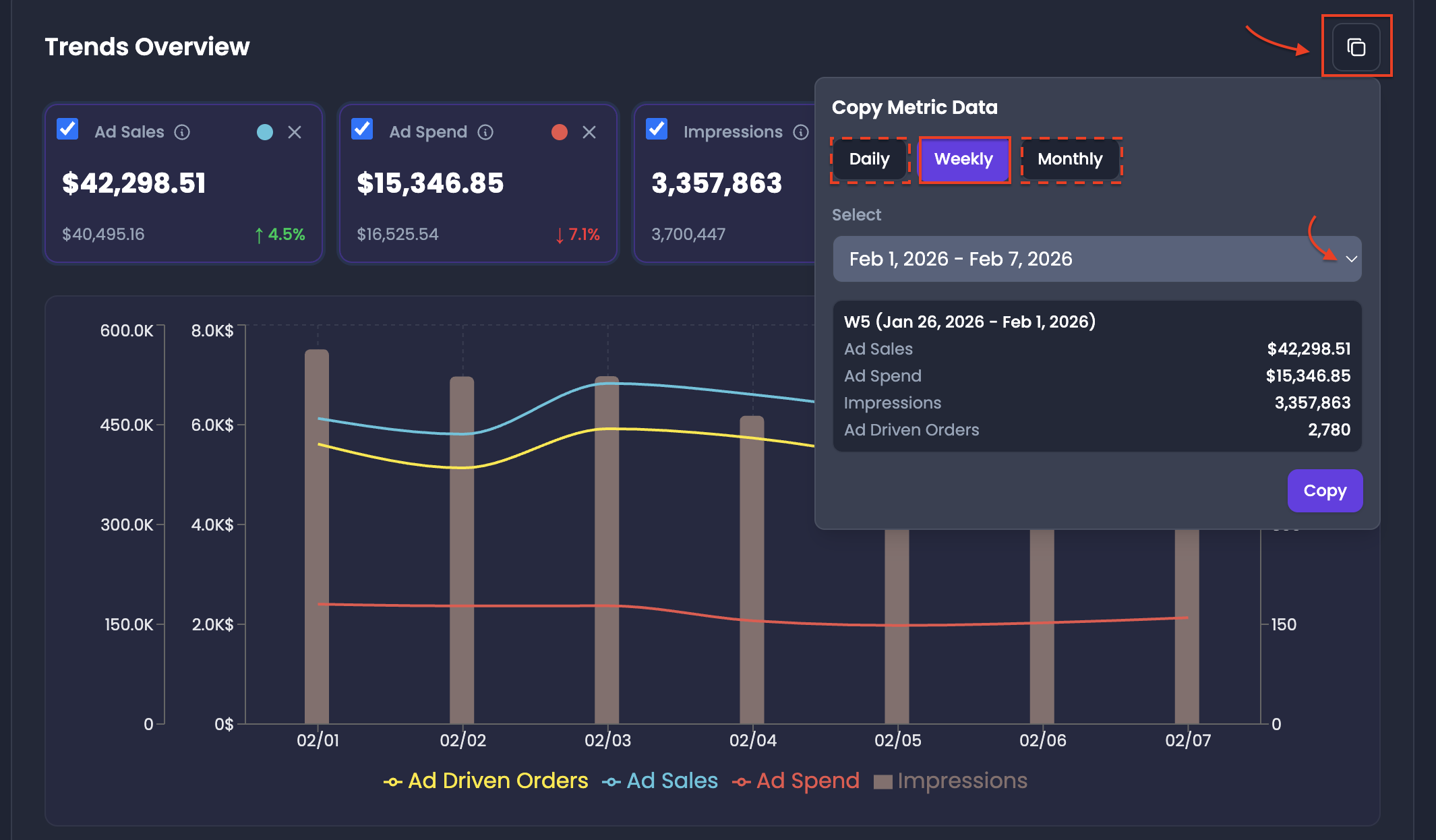Viewport: 1436px width, 840px height.
Task: Click previous Impressions value 3,700,447
Action: pyautogui.click(x=688, y=235)
